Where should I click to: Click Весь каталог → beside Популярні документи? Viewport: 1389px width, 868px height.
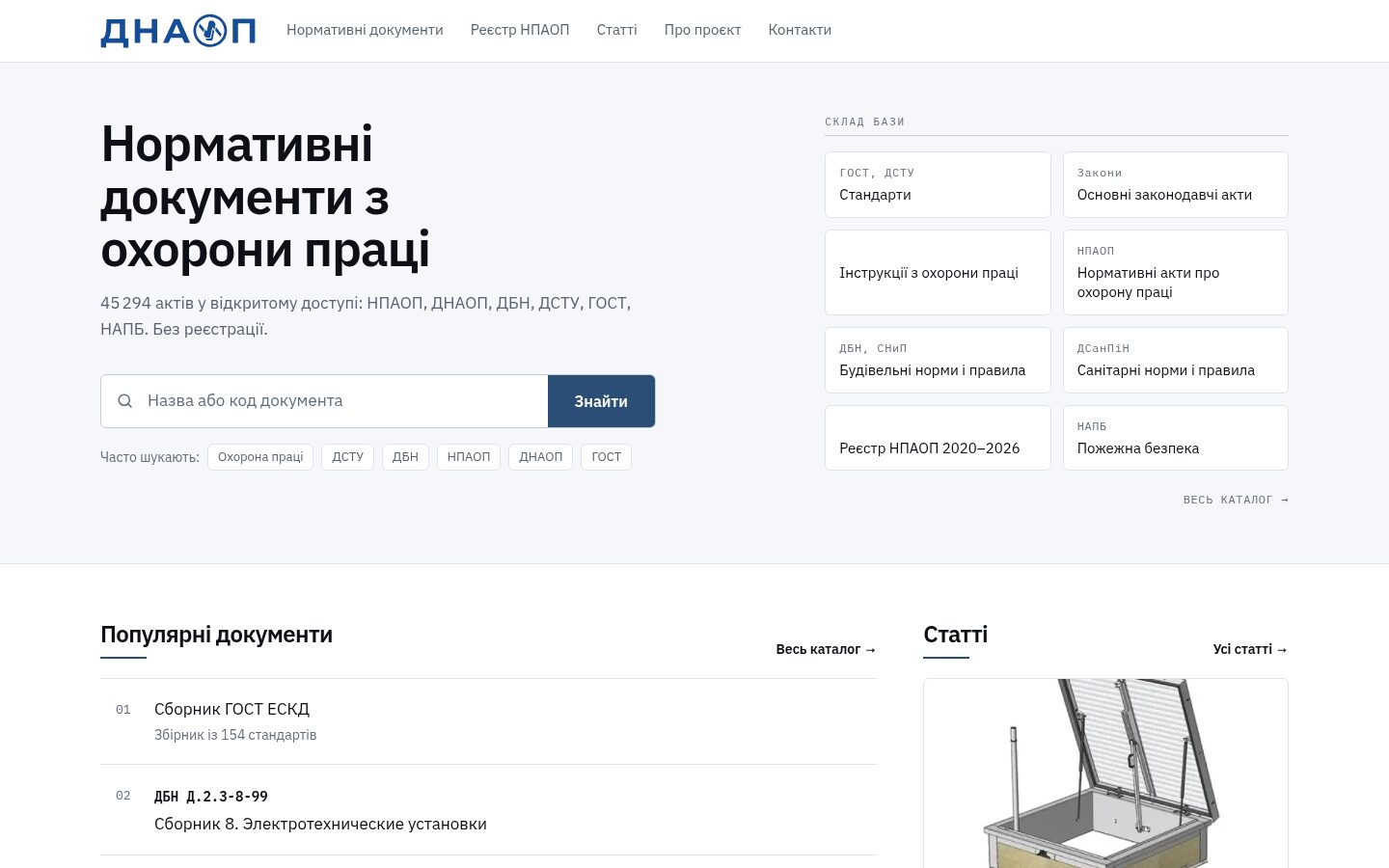click(x=826, y=649)
